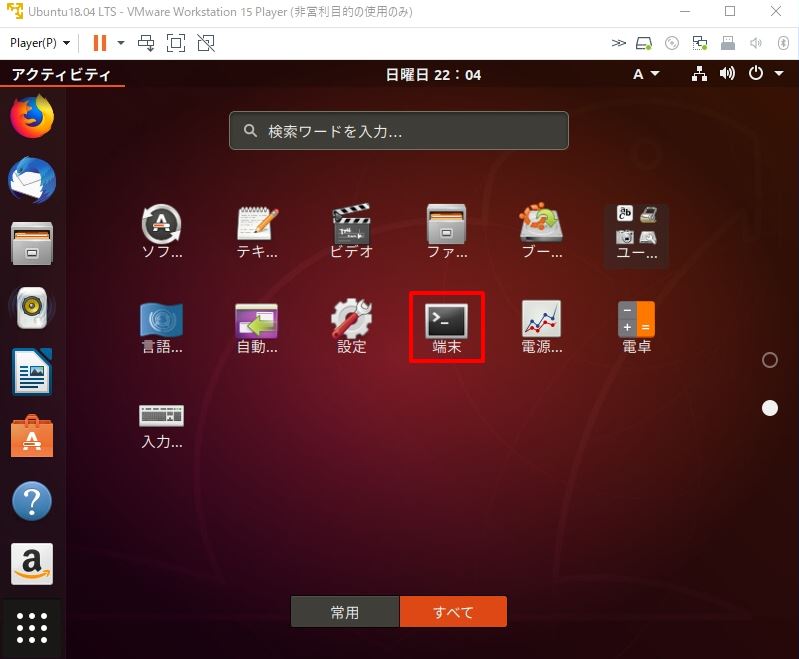Image resolution: width=799 pixels, height=659 pixels.
Task: Switch to the すべて all apps tab
Action: [x=453, y=612]
